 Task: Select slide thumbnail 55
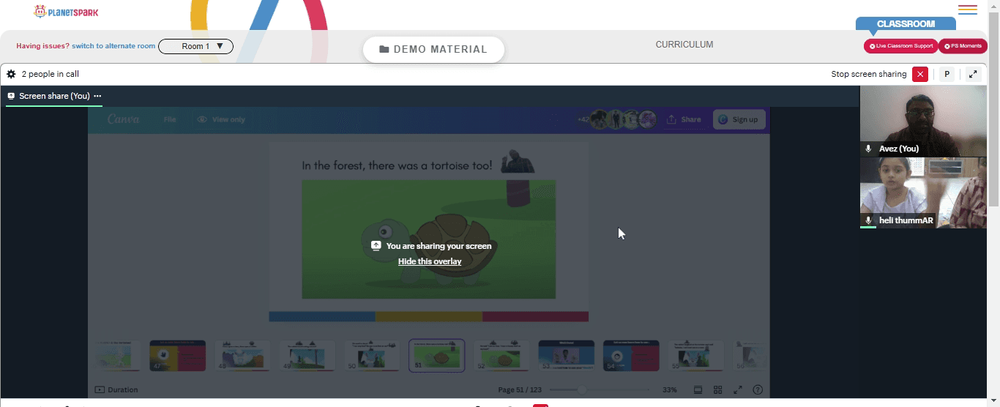coord(696,355)
